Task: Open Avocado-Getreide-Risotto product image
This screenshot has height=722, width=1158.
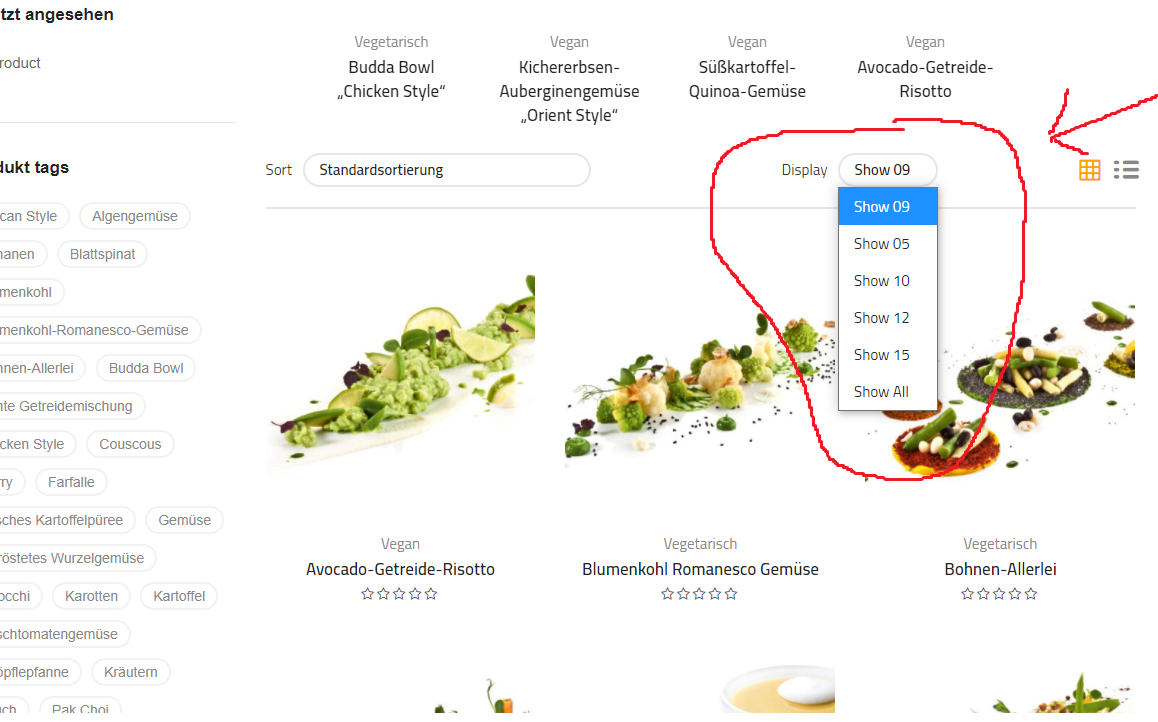Action: click(400, 371)
